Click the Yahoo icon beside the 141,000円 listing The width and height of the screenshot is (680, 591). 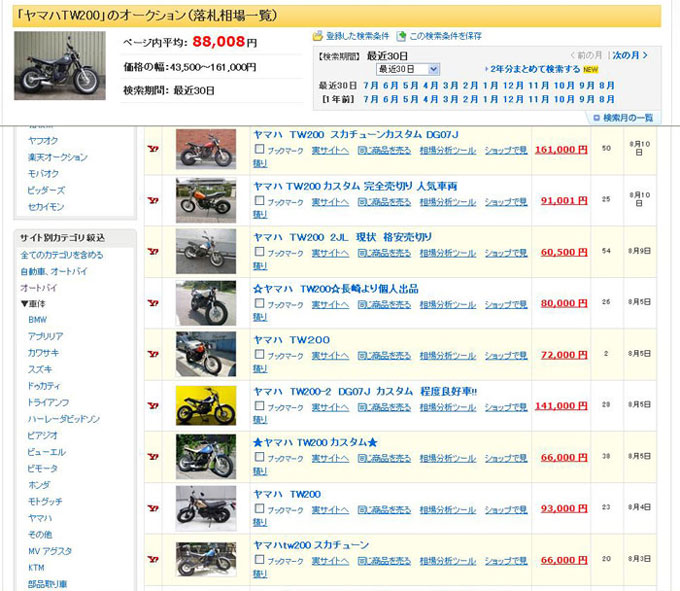tap(153, 405)
